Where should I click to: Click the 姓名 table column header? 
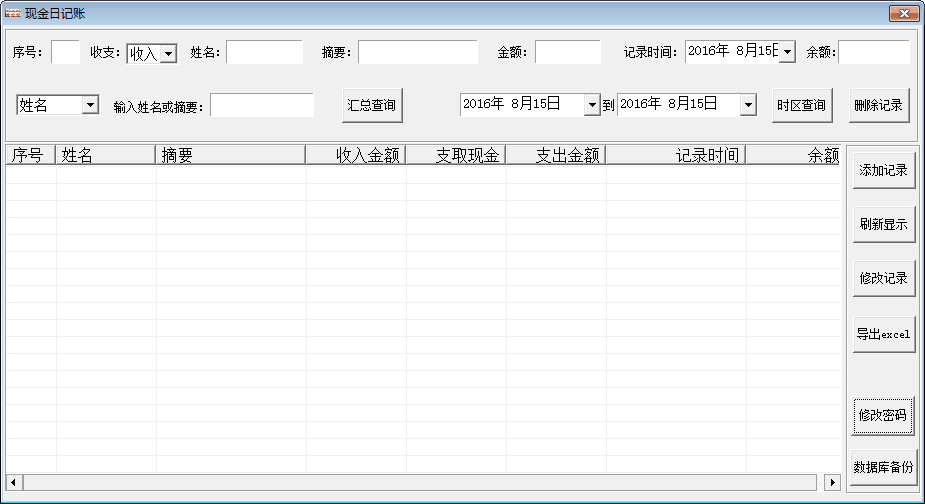(x=106, y=155)
